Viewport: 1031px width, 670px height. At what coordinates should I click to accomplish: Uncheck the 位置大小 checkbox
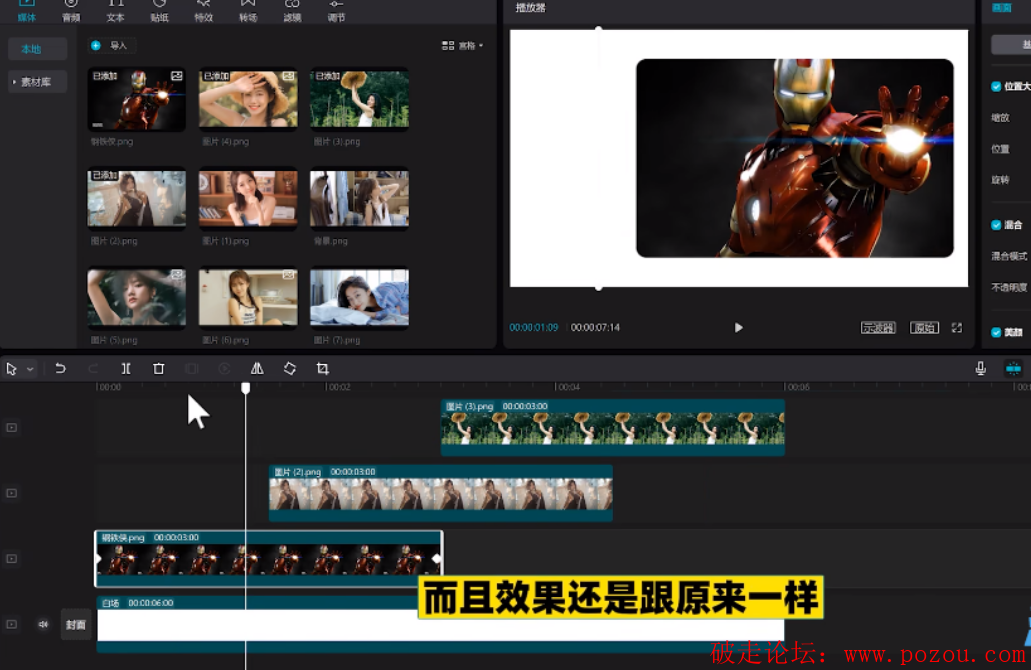click(x=996, y=87)
